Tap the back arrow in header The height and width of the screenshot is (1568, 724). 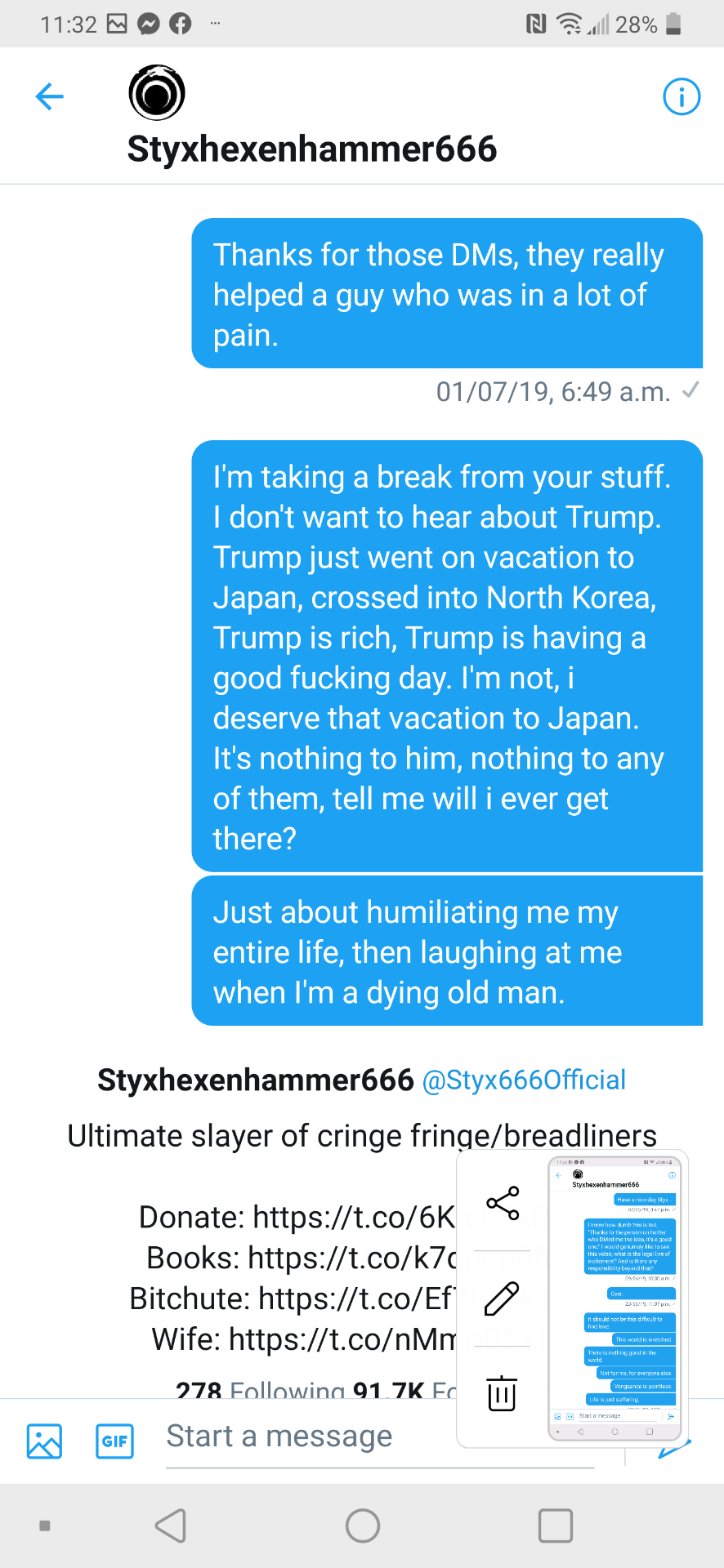click(50, 97)
